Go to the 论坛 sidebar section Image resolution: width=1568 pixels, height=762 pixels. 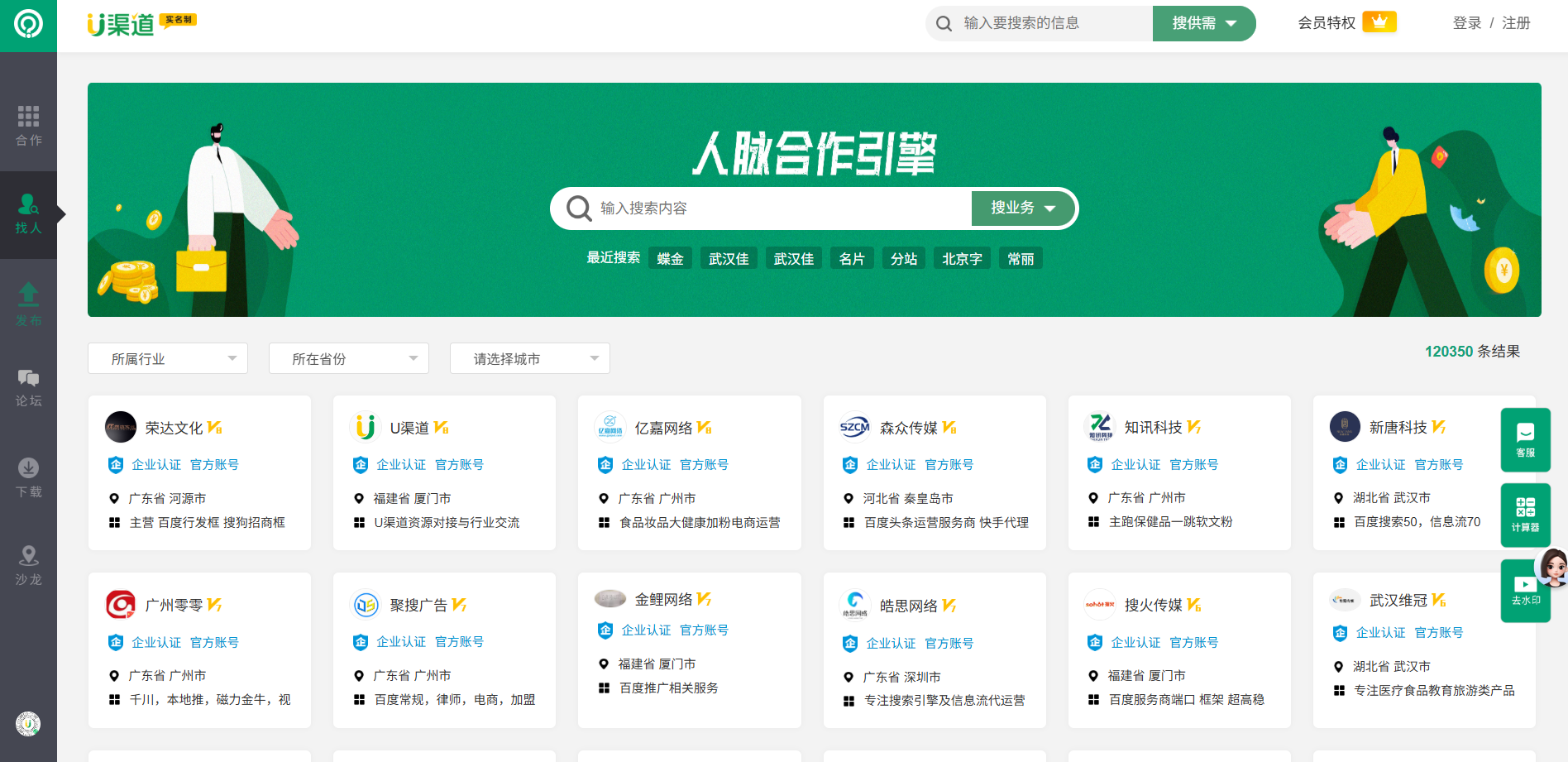pos(28,389)
